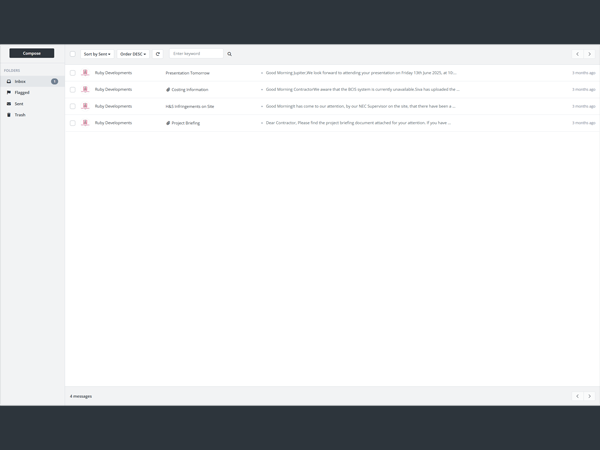The height and width of the screenshot is (450, 600).
Task: Open the Order DESC dropdown
Action: 133,54
